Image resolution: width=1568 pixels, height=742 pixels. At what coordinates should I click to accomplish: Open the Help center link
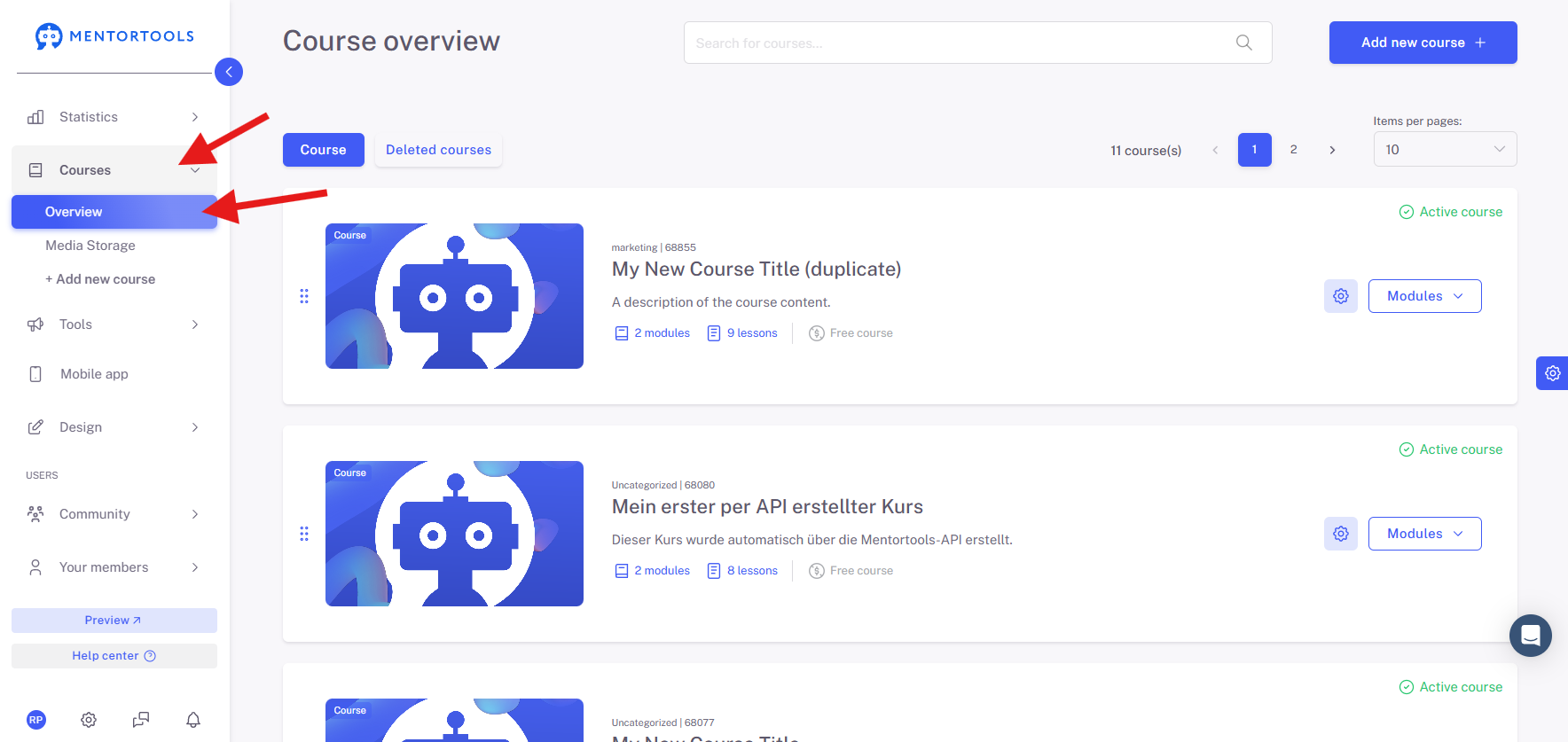(114, 656)
